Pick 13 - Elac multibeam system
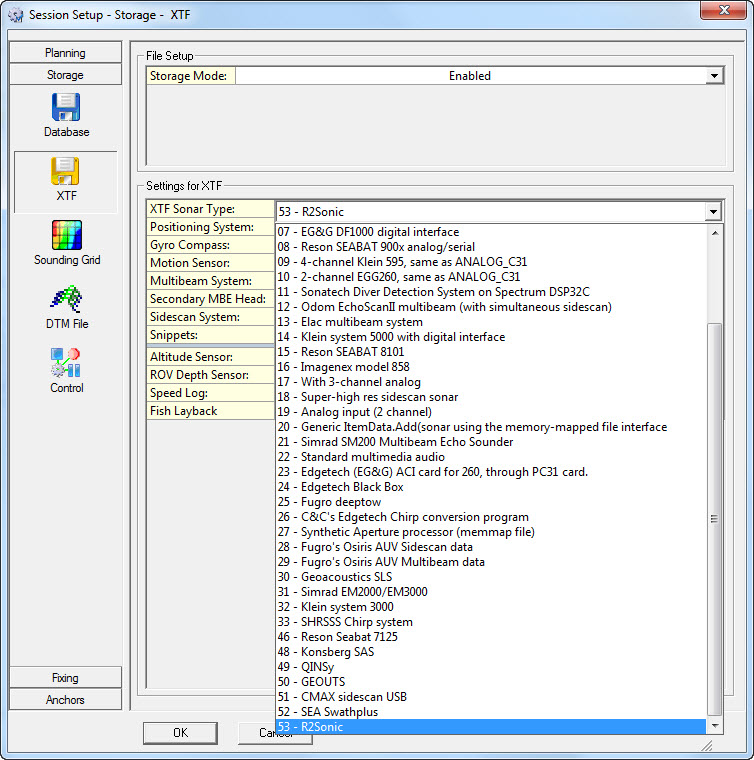Screen dimensions: 754x760 349,322
